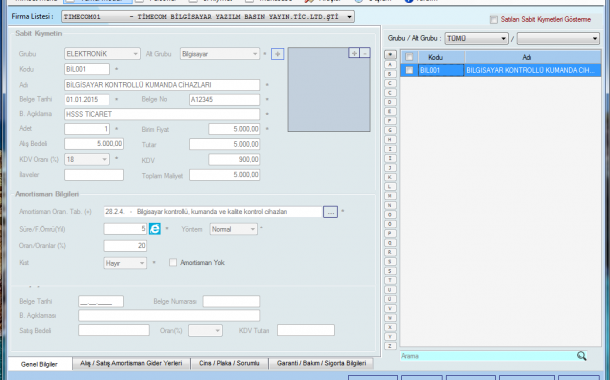Open Garanti / Bakım / Sigorta Bilgileri tab
This screenshot has height=380, width=610.
click(x=321, y=363)
